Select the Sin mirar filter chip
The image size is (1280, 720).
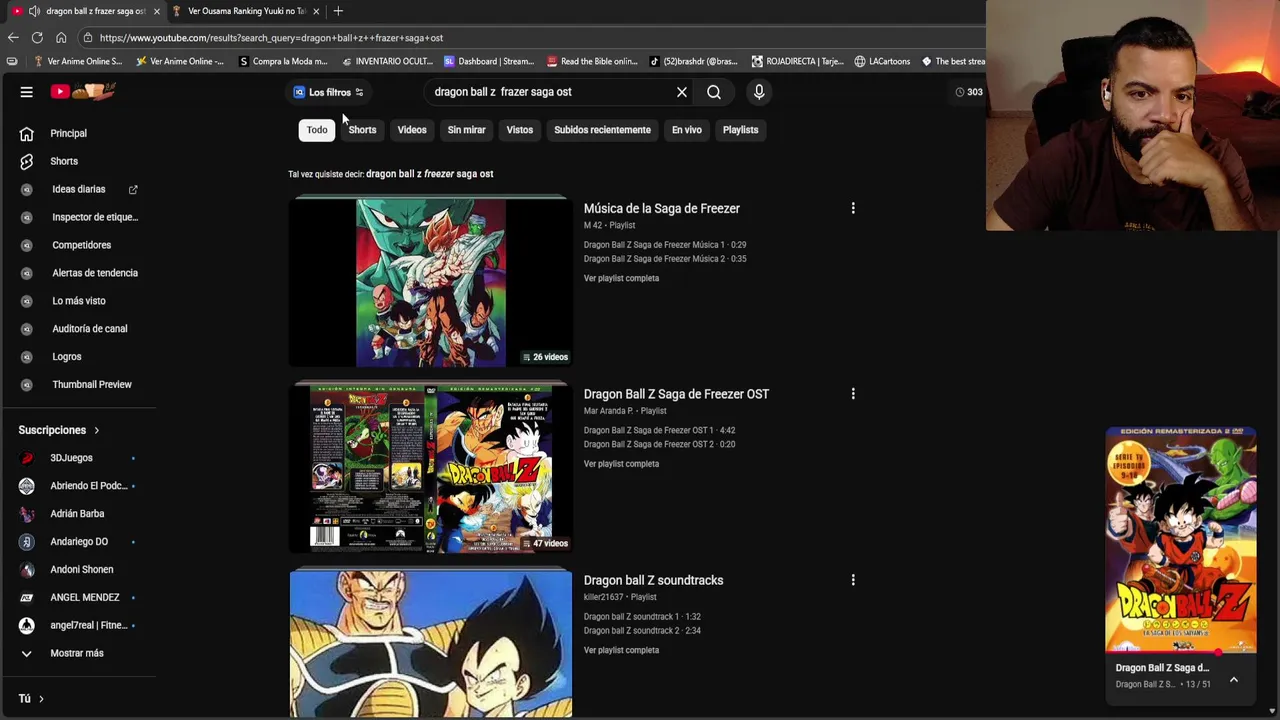(466, 130)
